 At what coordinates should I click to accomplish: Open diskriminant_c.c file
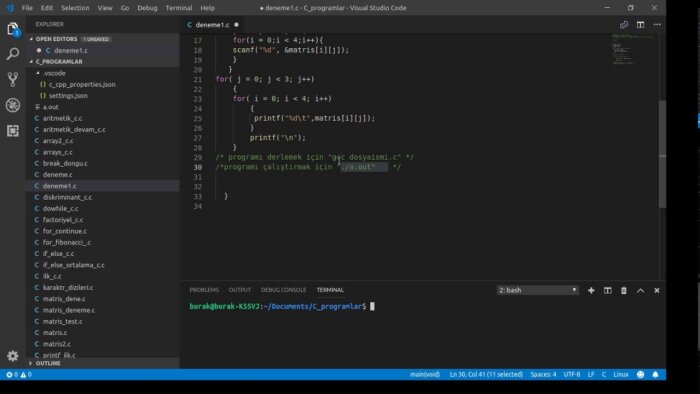click(103, 197)
